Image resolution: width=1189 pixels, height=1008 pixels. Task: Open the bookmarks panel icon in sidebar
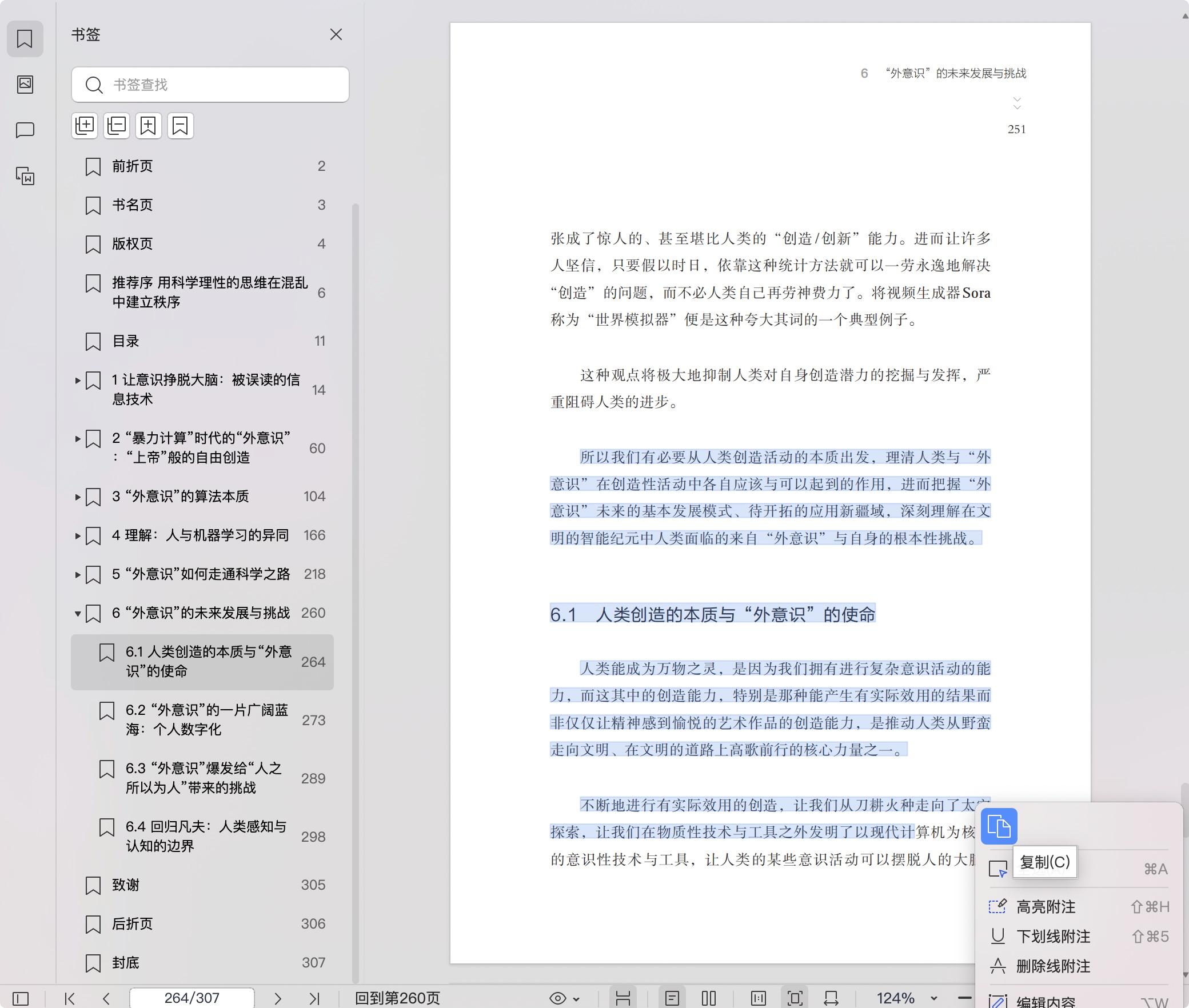25,39
